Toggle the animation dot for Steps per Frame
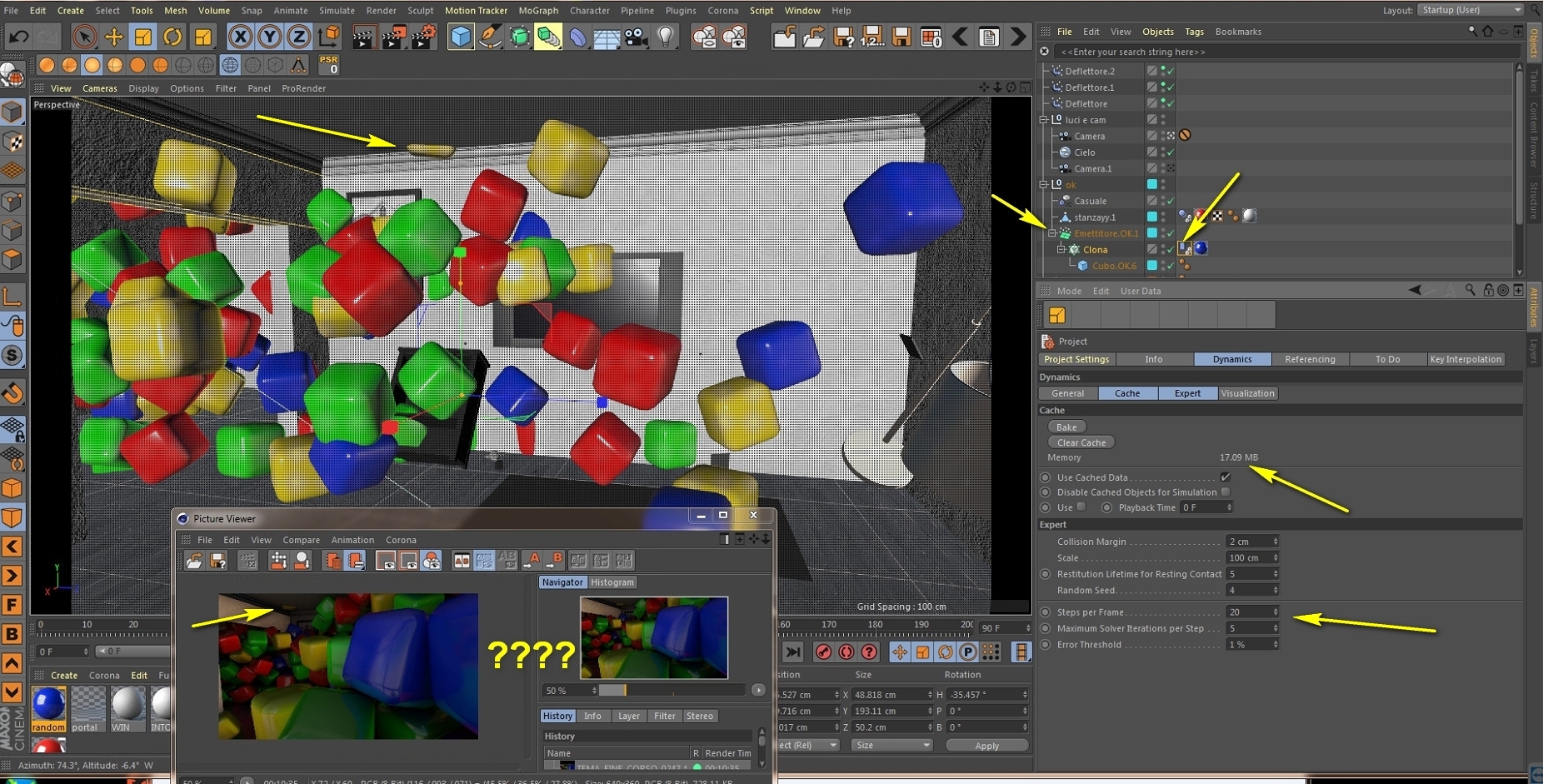This screenshot has height=784, width=1543. coord(1046,612)
